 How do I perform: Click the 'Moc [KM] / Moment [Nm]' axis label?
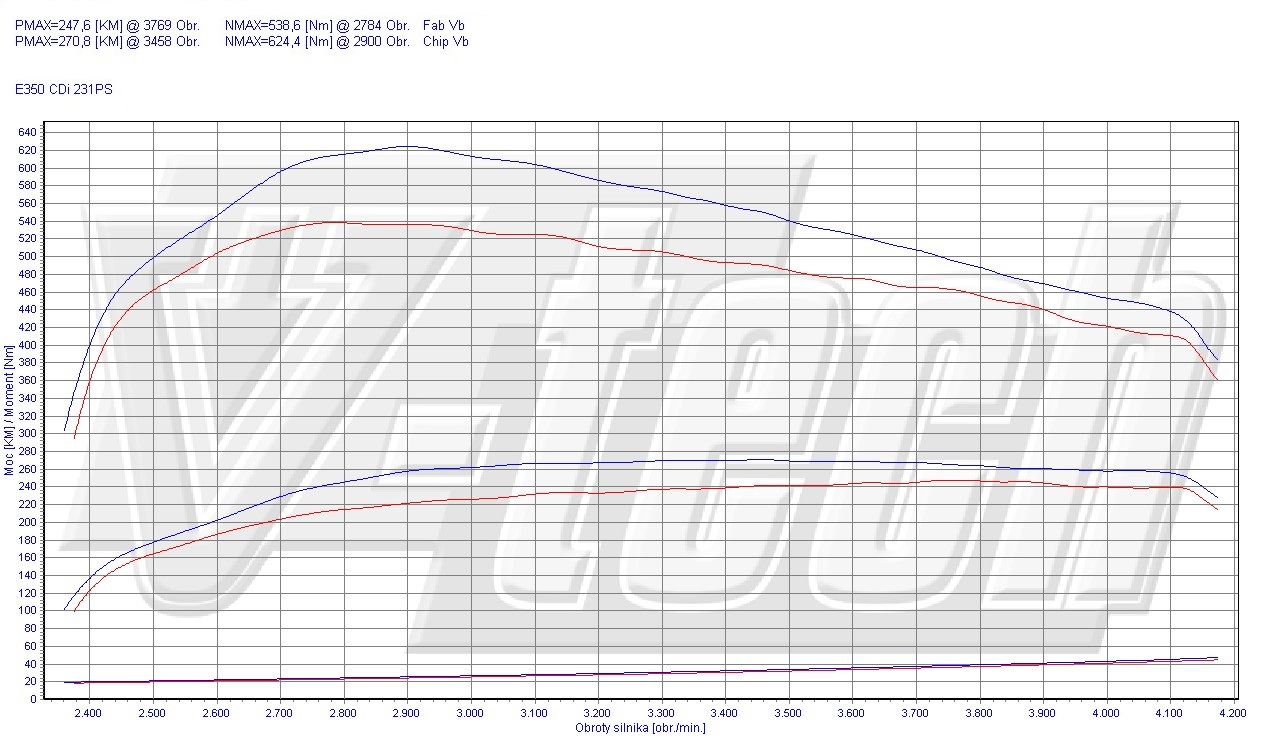[x=9, y=408]
